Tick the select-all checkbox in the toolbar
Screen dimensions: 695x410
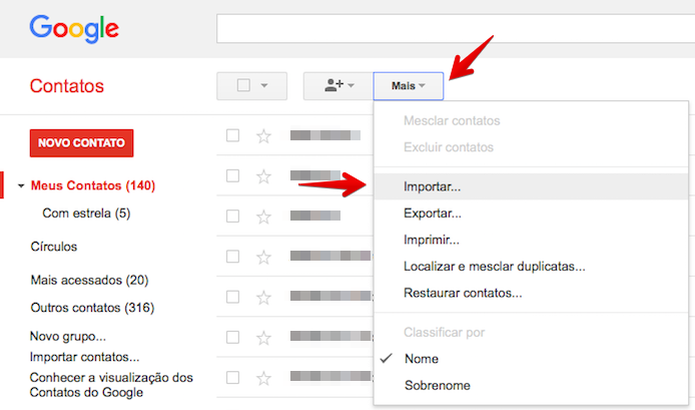[243, 85]
